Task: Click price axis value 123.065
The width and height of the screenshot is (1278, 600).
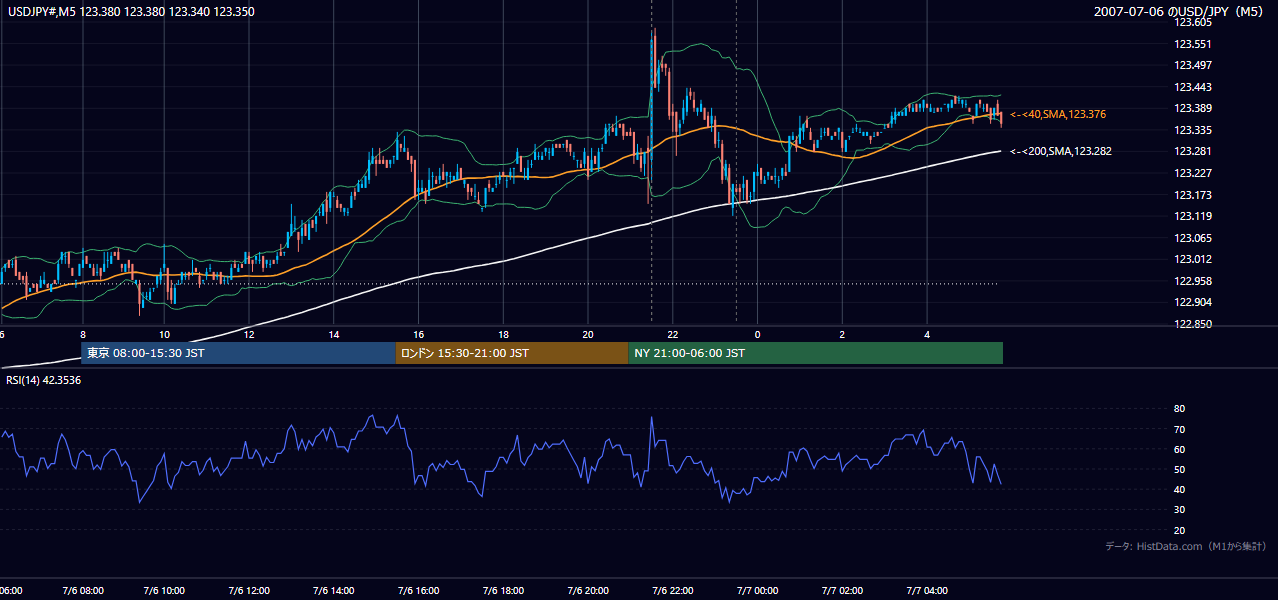Action: click(1193, 238)
